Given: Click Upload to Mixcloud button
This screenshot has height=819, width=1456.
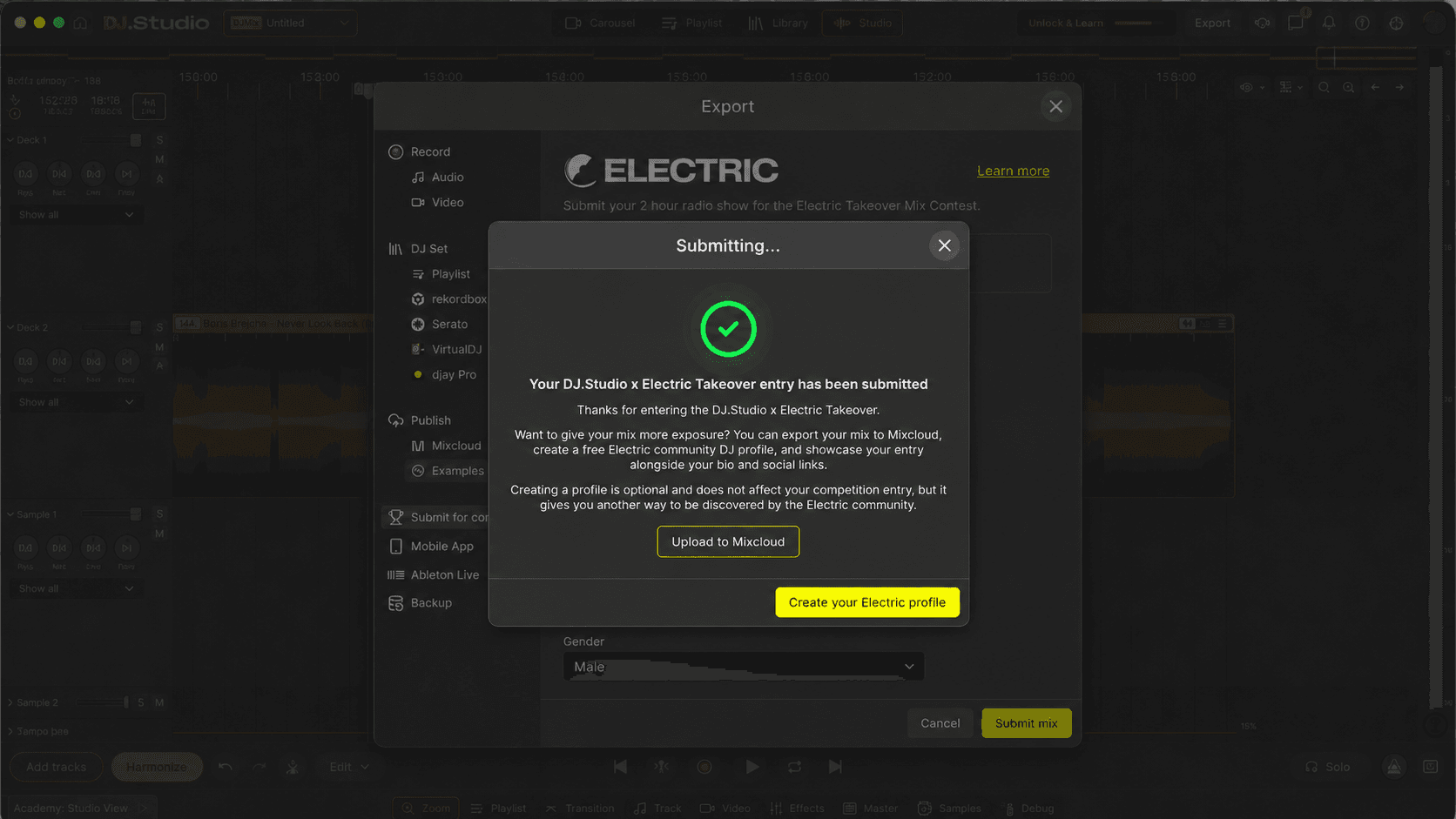Looking at the screenshot, I should tap(728, 541).
